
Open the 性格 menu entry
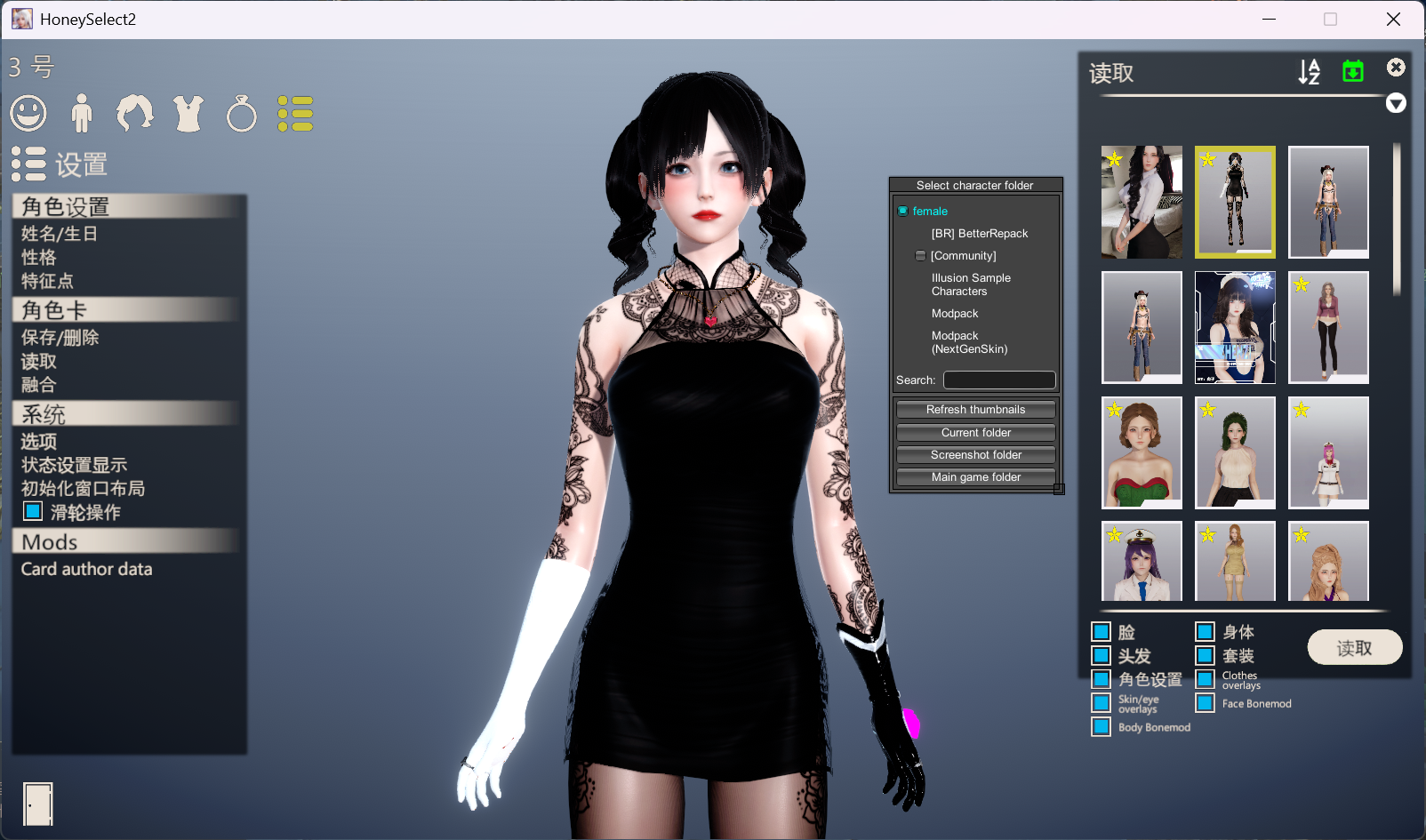39,258
